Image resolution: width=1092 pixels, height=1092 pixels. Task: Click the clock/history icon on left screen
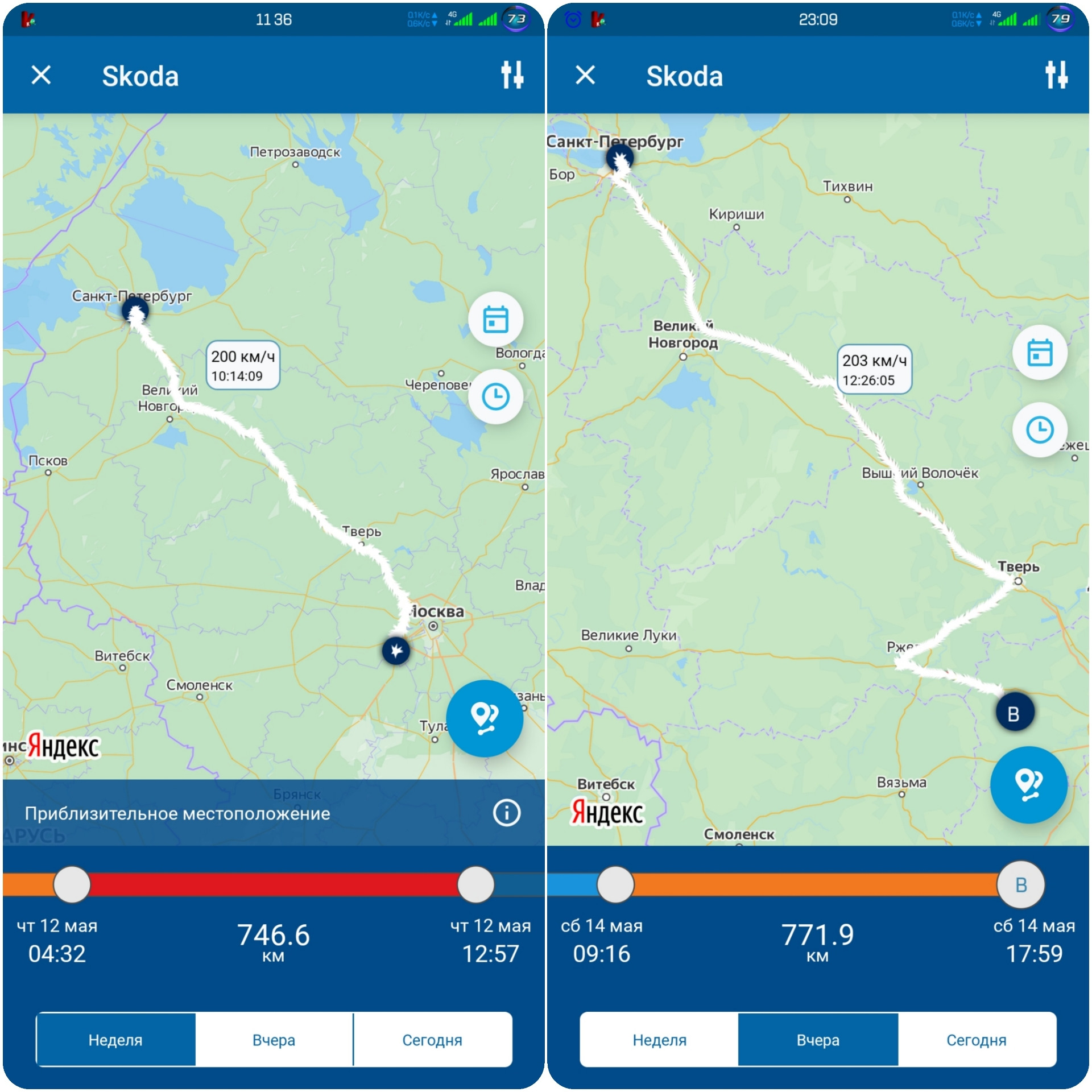[492, 398]
